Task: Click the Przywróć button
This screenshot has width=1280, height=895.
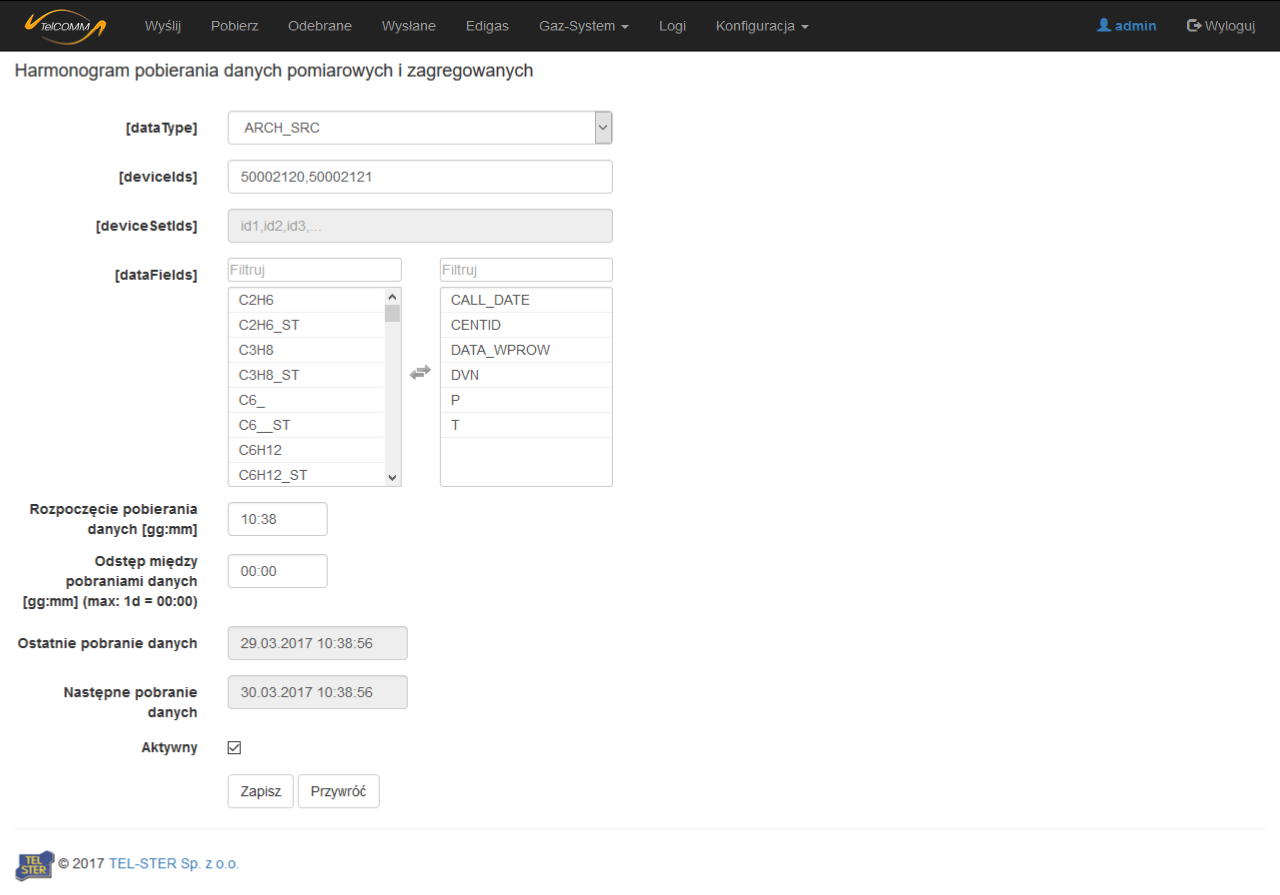Action: click(x=339, y=791)
